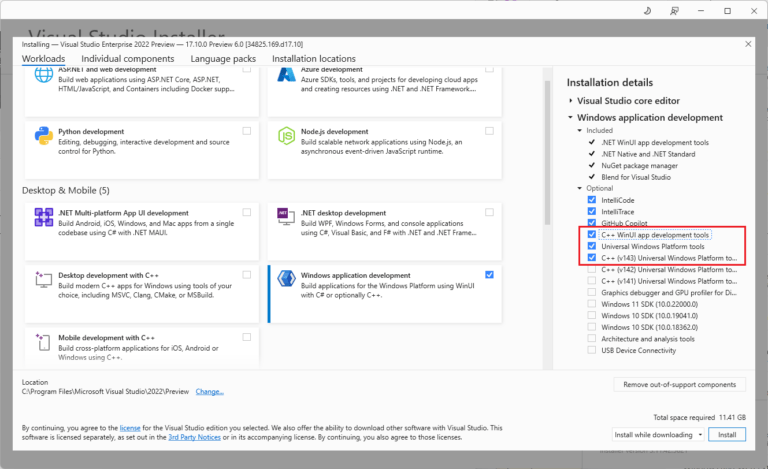Open the feedback icon in title bar

tap(674, 11)
